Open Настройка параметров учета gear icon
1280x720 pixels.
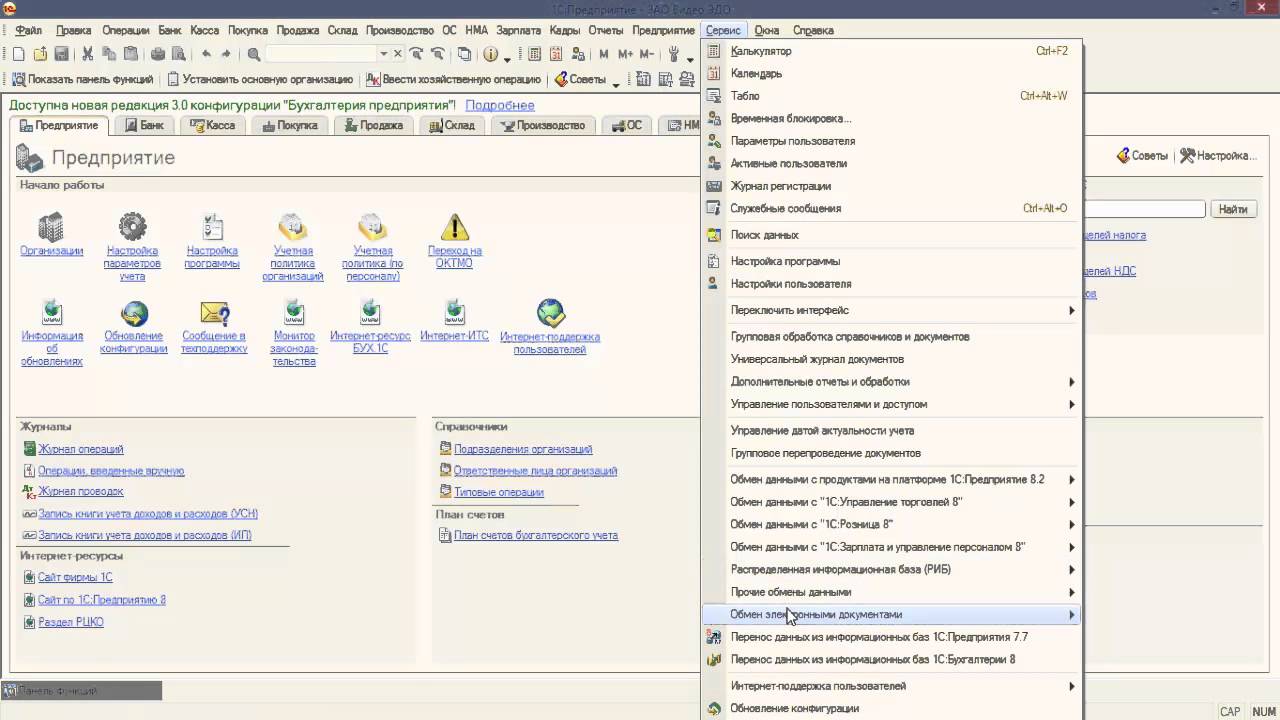coord(132,227)
